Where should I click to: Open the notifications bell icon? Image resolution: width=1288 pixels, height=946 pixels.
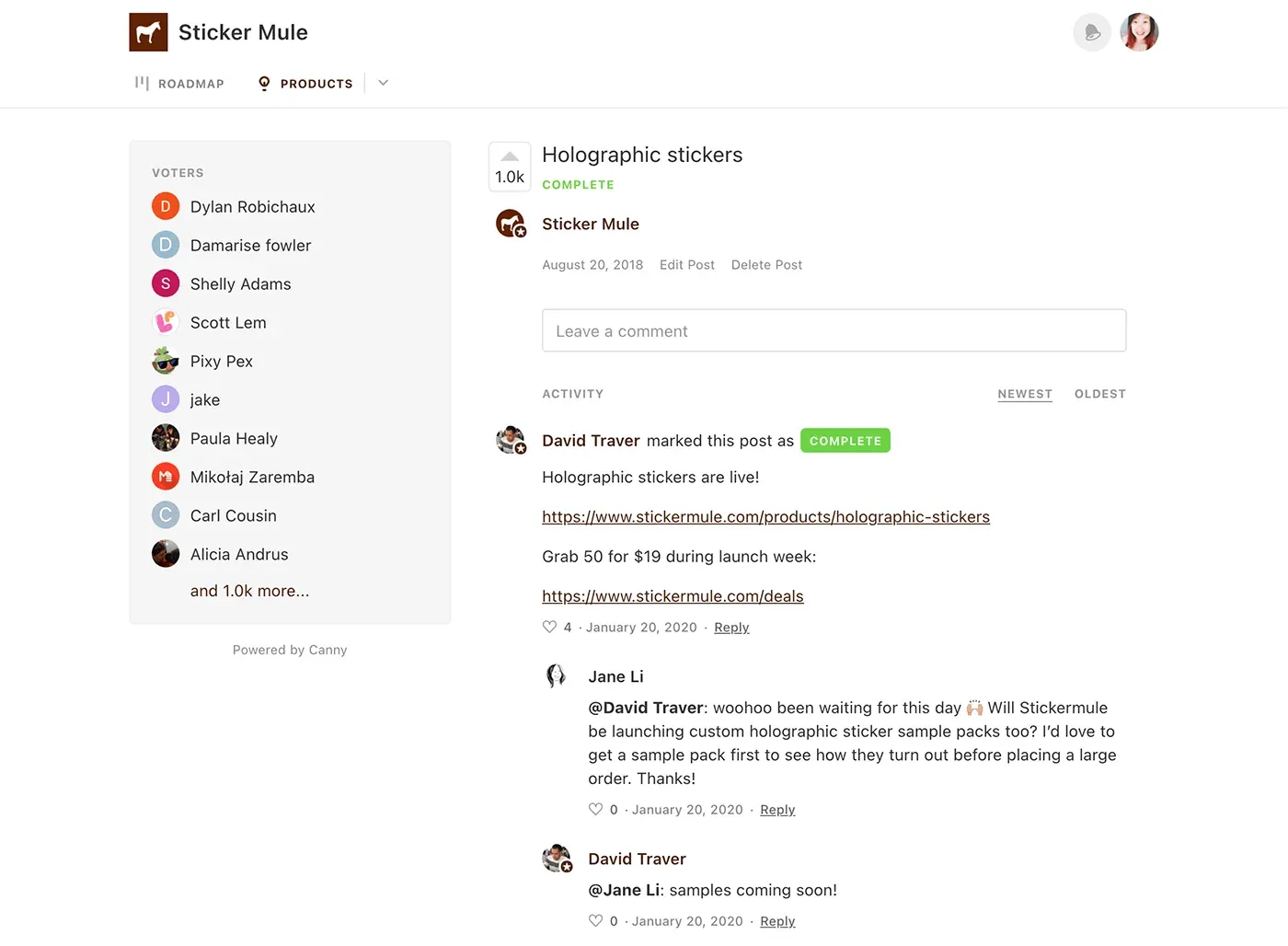[1092, 32]
